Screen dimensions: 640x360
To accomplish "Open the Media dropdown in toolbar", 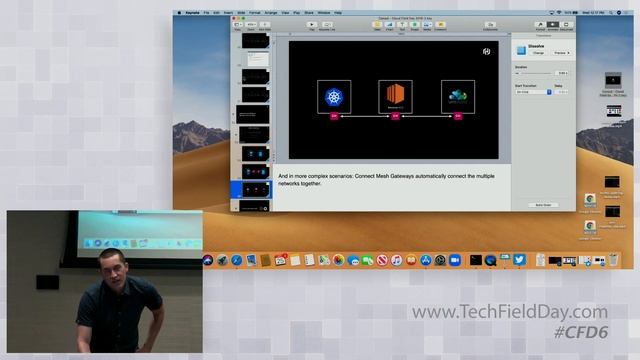I will 427,24.
